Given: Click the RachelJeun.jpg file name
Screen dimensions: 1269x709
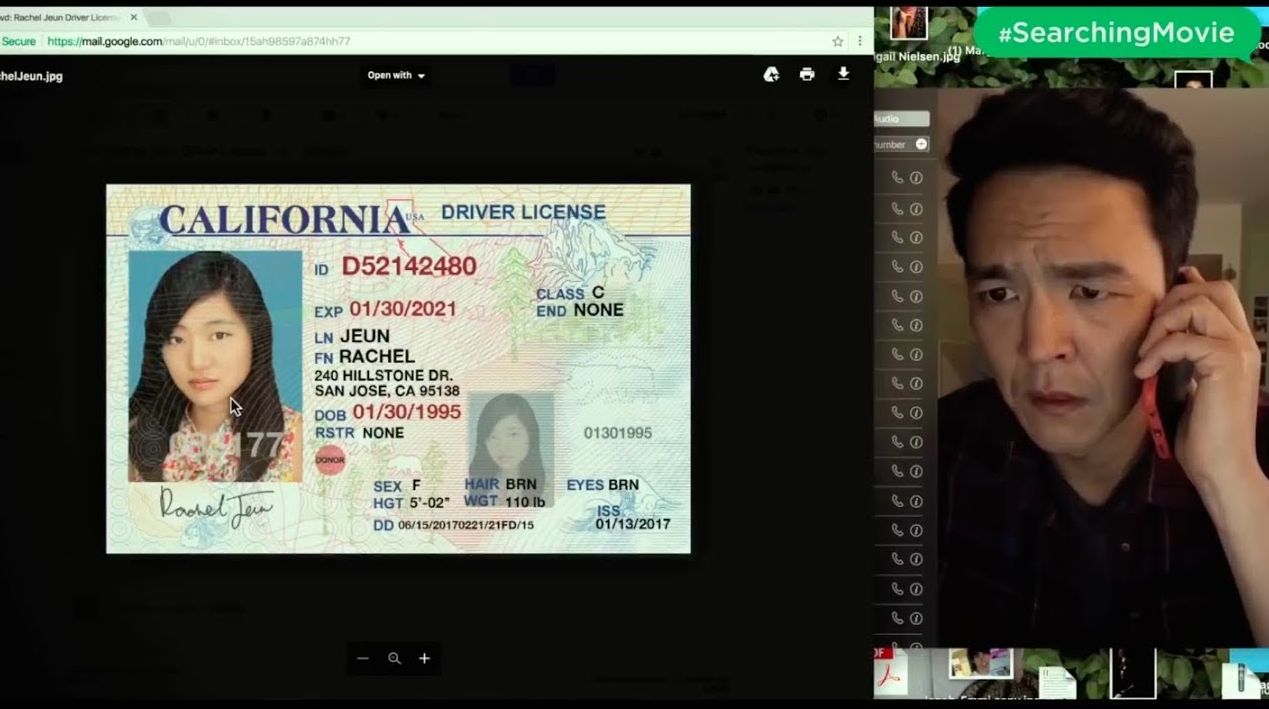Looking at the screenshot, I should 31,76.
